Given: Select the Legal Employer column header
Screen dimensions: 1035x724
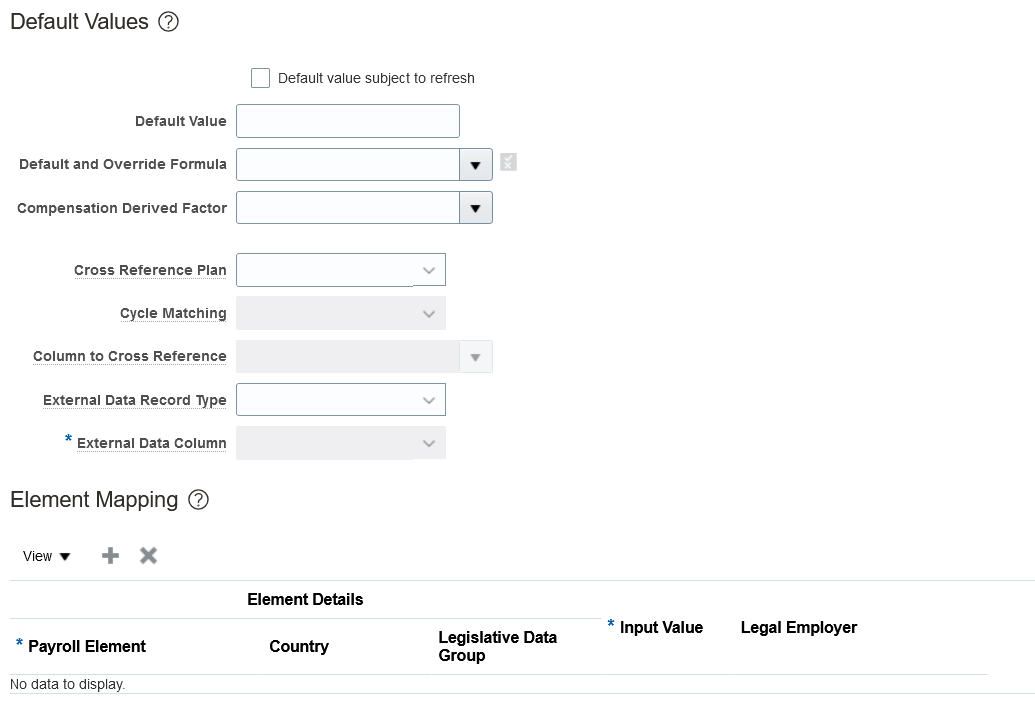Looking at the screenshot, I should pos(798,627).
